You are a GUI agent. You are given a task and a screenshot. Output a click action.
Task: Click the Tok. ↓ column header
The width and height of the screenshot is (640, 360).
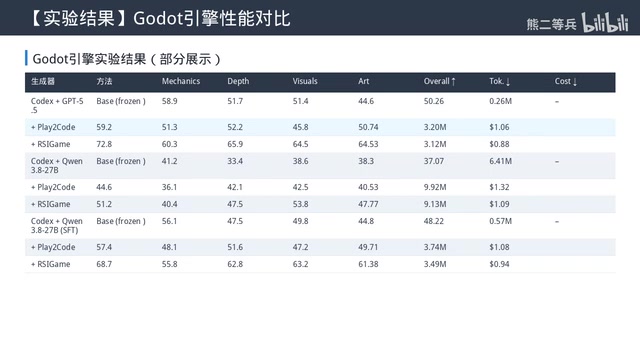(500, 81)
